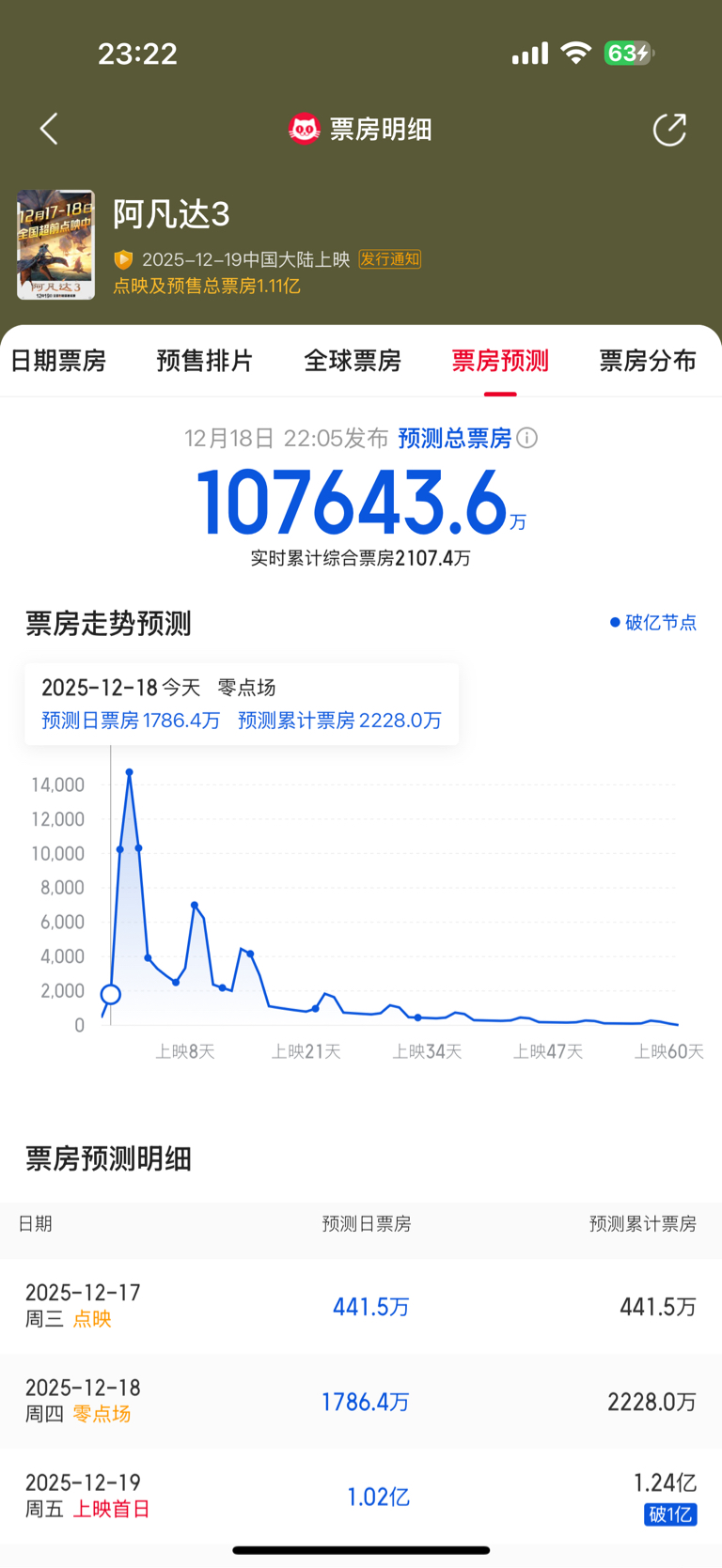Viewport: 722px width, 1568px height.
Task: Tap the 上映21天 axis label
Action: (306, 1051)
